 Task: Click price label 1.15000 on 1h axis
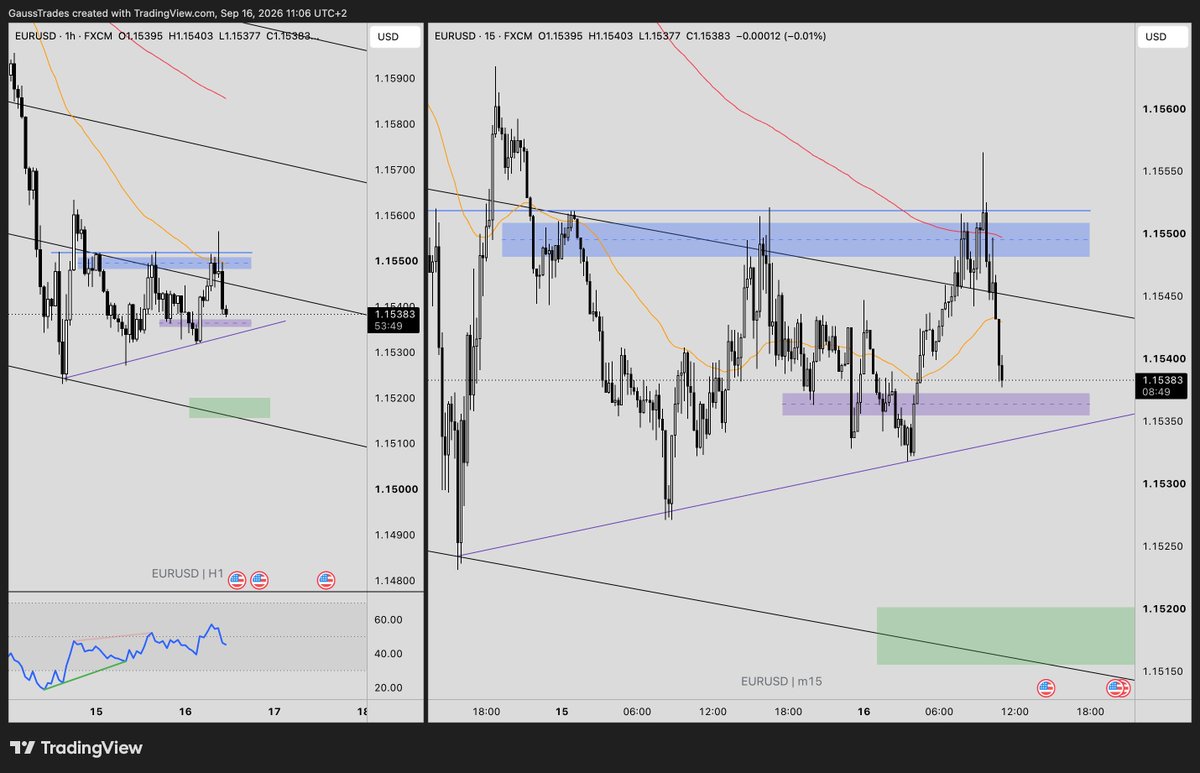coord(396,489)
